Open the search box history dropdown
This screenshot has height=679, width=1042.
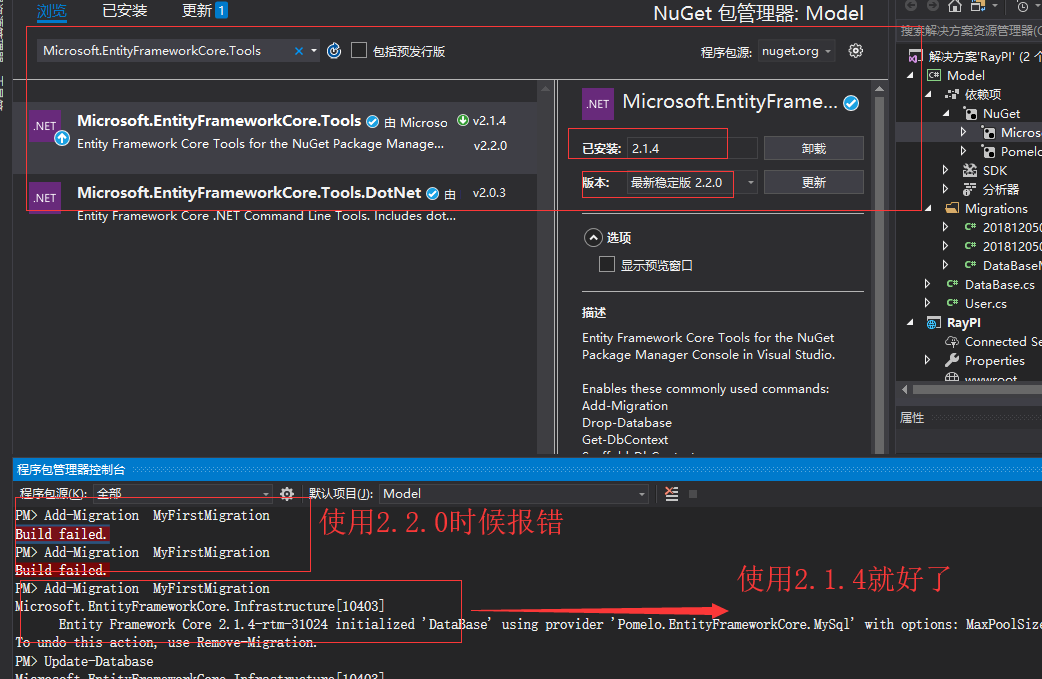coord(314,51)
